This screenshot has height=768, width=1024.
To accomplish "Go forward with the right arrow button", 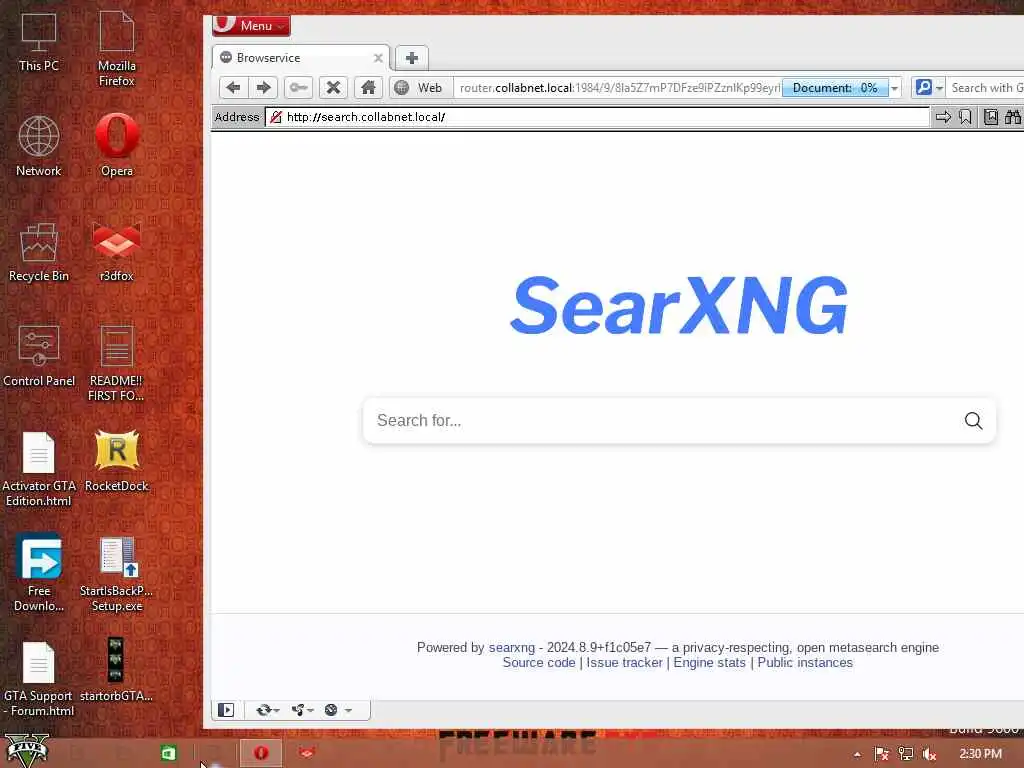I will pos(263,88).
